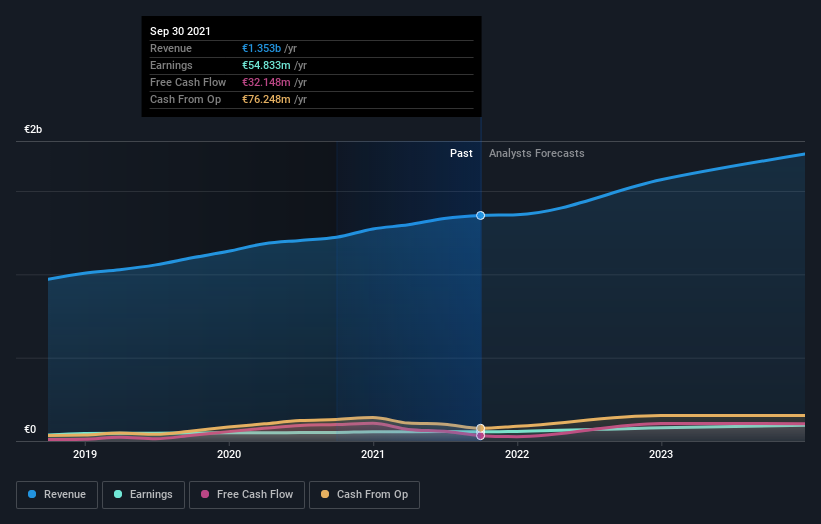Click the Past section label

pos(461,153)
